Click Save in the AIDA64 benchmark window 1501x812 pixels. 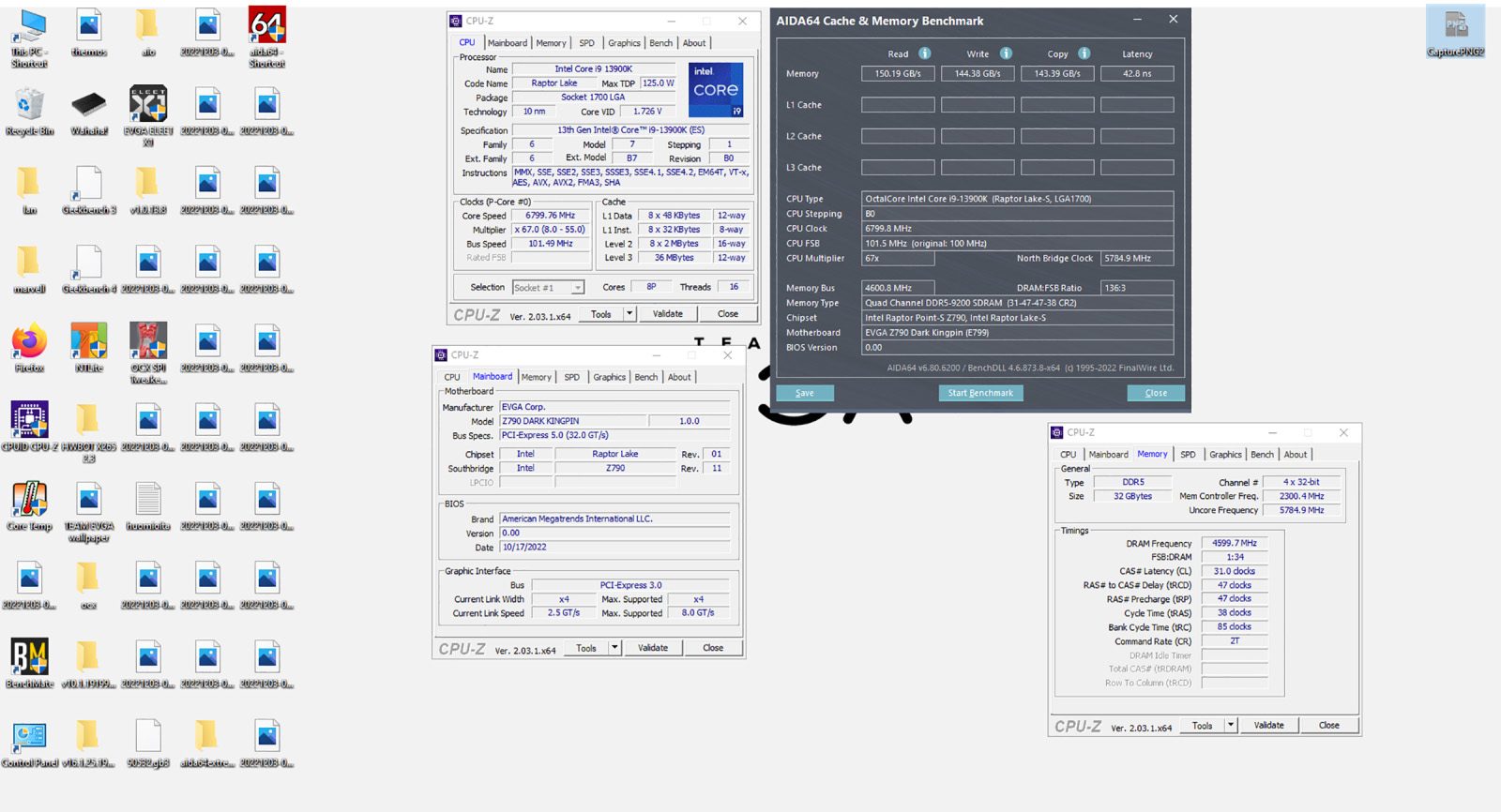tap(805, 393)
